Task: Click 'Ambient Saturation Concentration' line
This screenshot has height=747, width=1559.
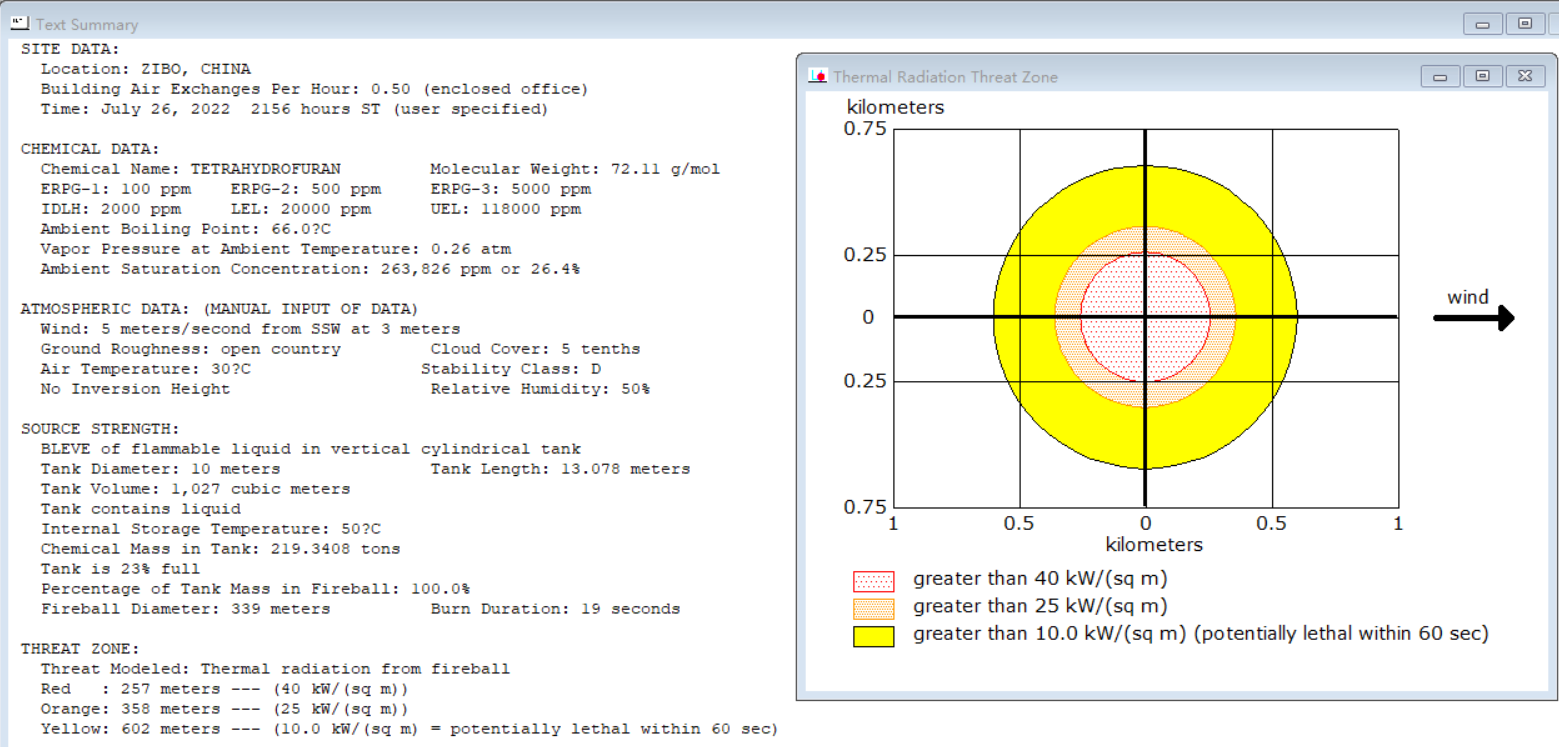Action: (310, 269)
